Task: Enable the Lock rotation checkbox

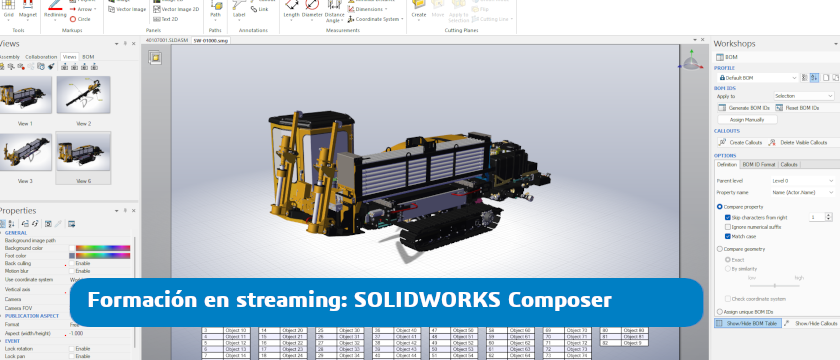Action: click(x=72, y=348)
